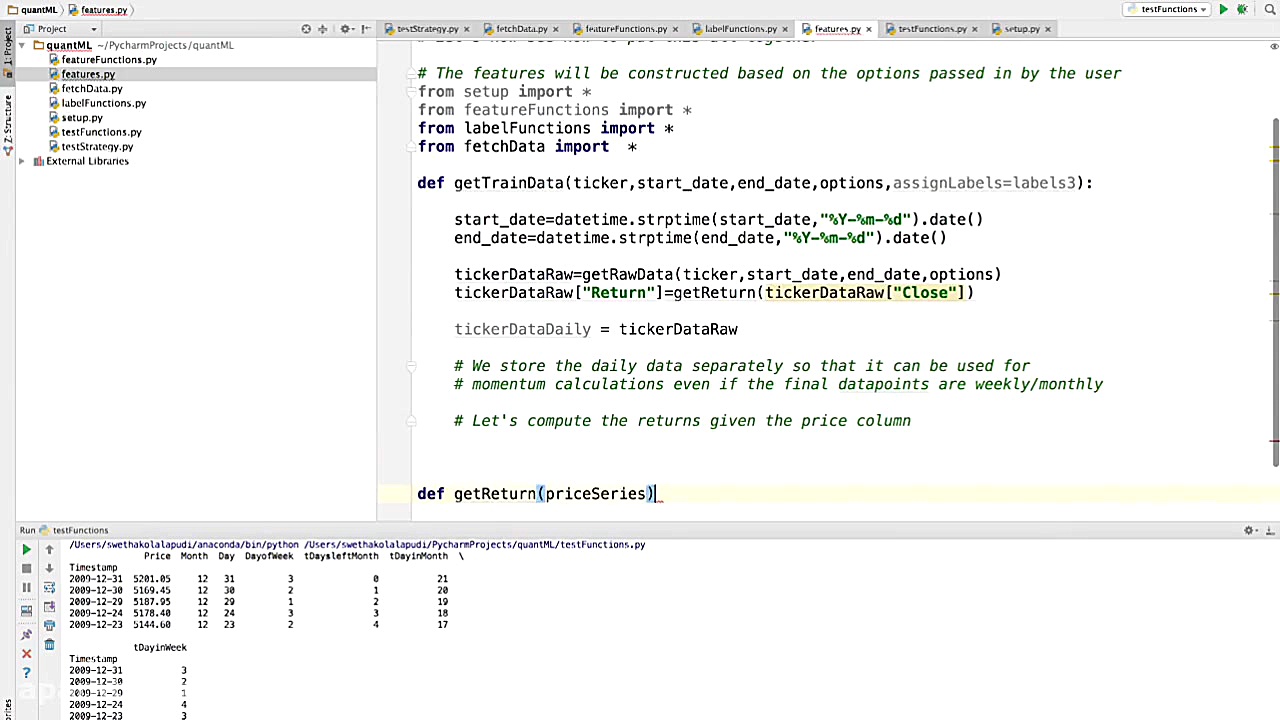Click the getReturn function definition line
The image size is (1280, 720).
538,494
